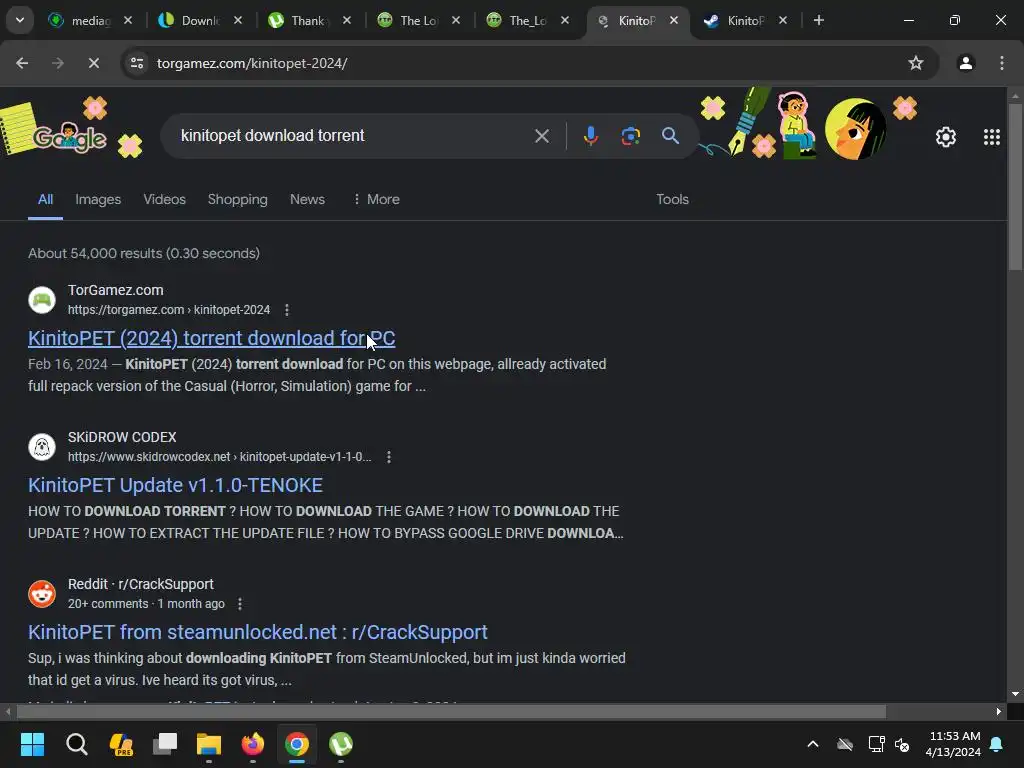The image size is (1024, 768).
Task: Open more options for SKiDROW CODEX result
Action: click(x=389, y=456)
